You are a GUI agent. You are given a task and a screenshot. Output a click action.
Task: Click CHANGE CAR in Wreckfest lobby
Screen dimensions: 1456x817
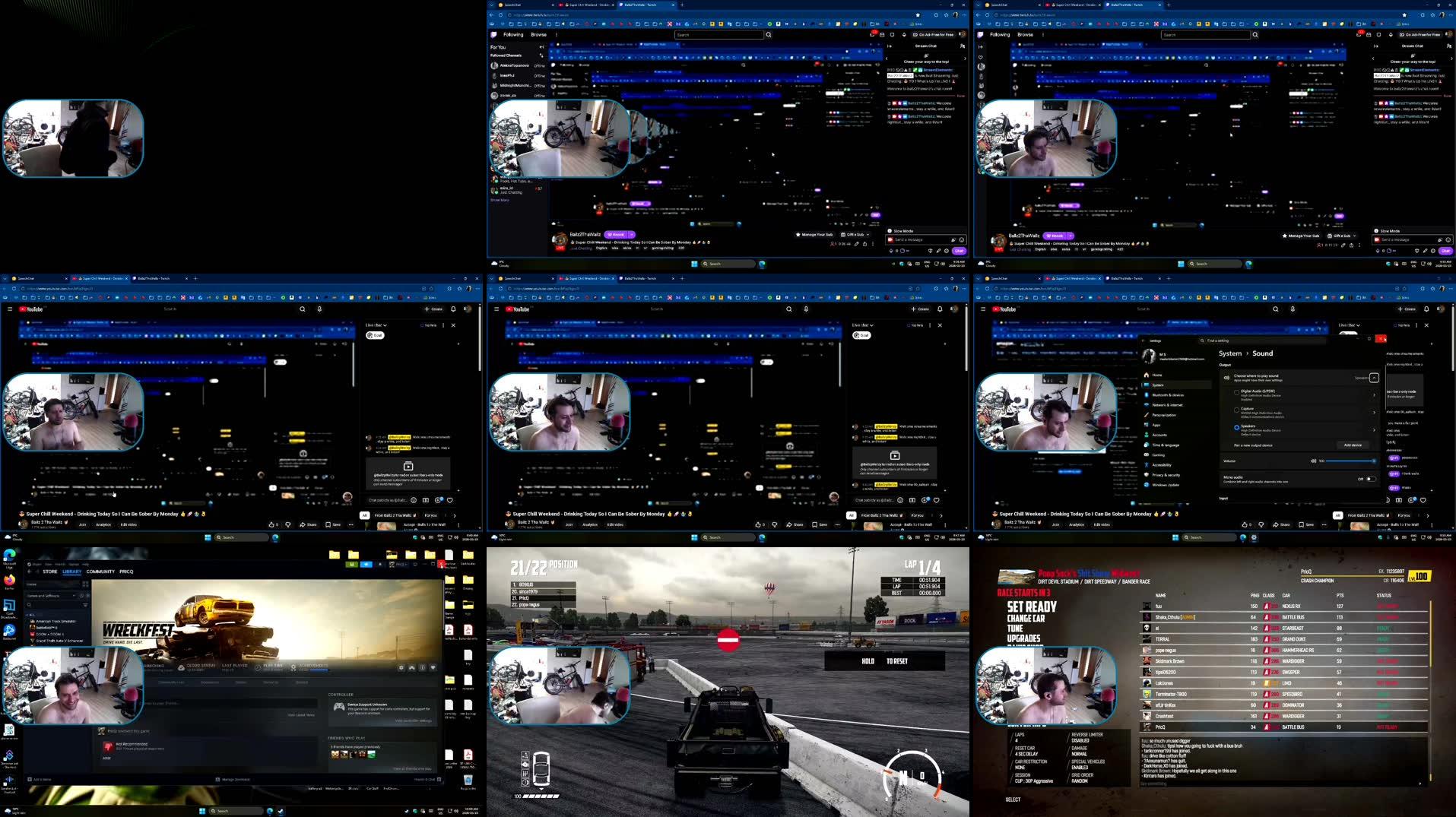click(1026, 619)
